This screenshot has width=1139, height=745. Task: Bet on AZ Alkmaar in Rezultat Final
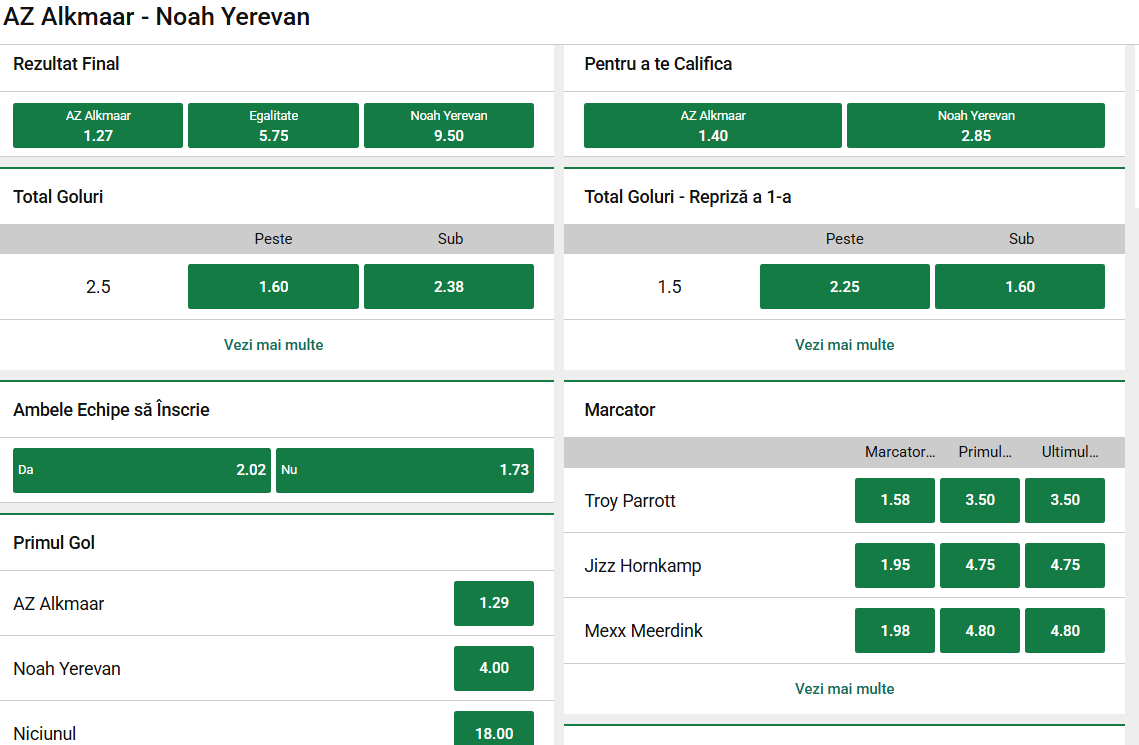point(98,126)
